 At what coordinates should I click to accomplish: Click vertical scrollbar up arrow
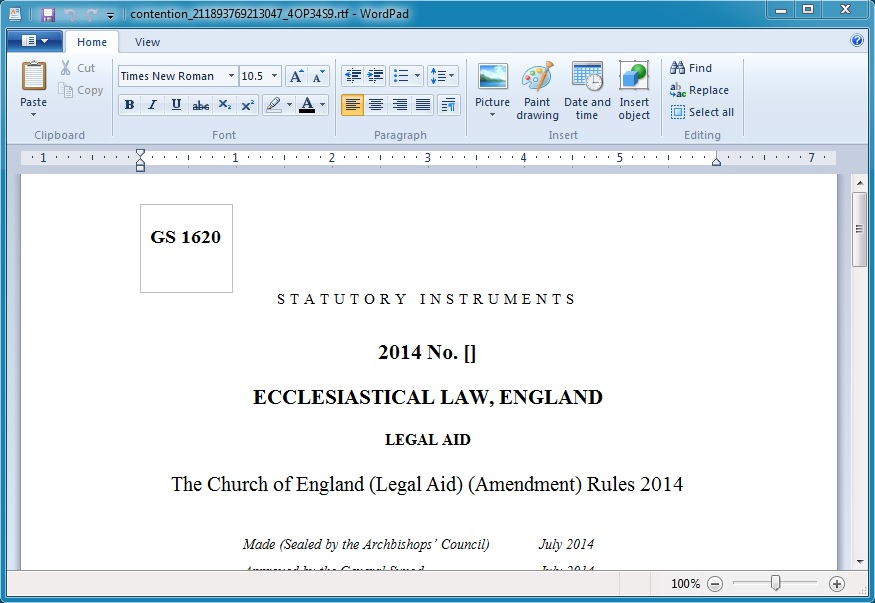[859, 183]
